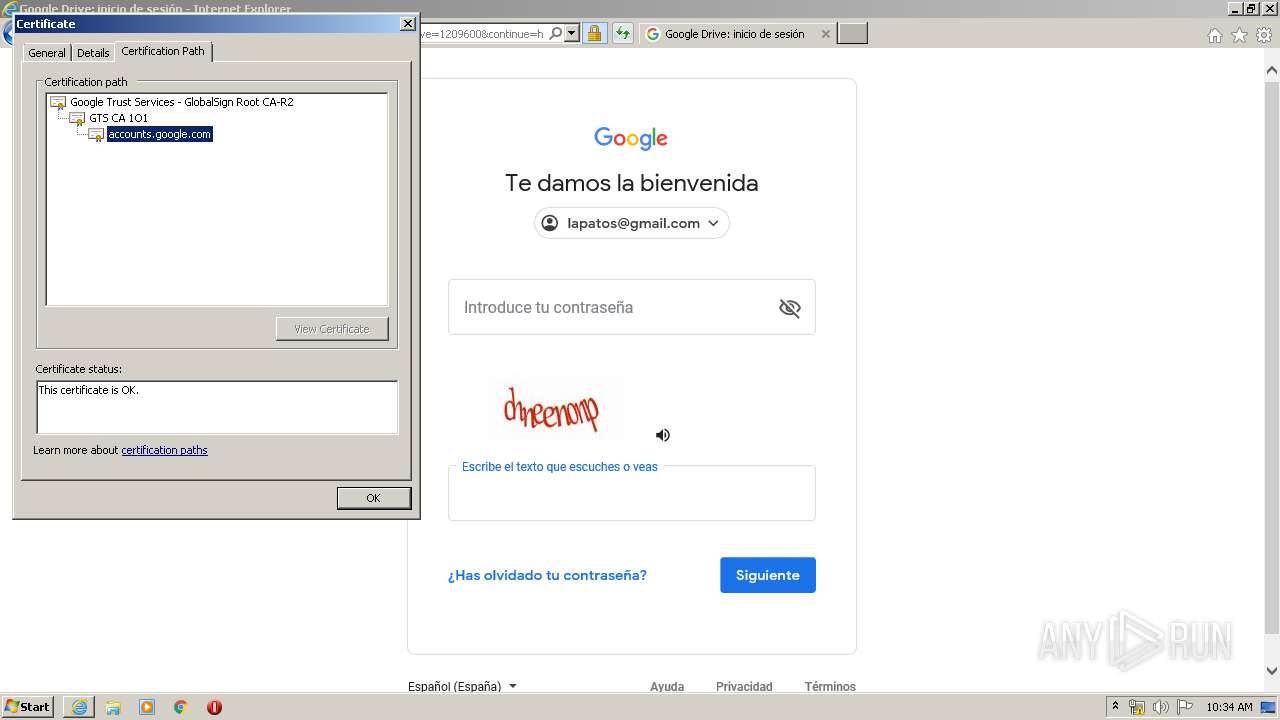Click the security lock icon

594,34
